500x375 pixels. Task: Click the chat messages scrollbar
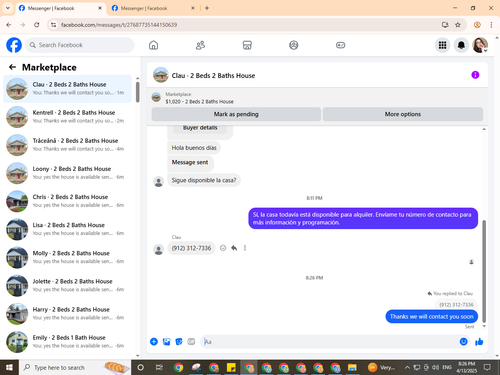click(x=484, y=271)
